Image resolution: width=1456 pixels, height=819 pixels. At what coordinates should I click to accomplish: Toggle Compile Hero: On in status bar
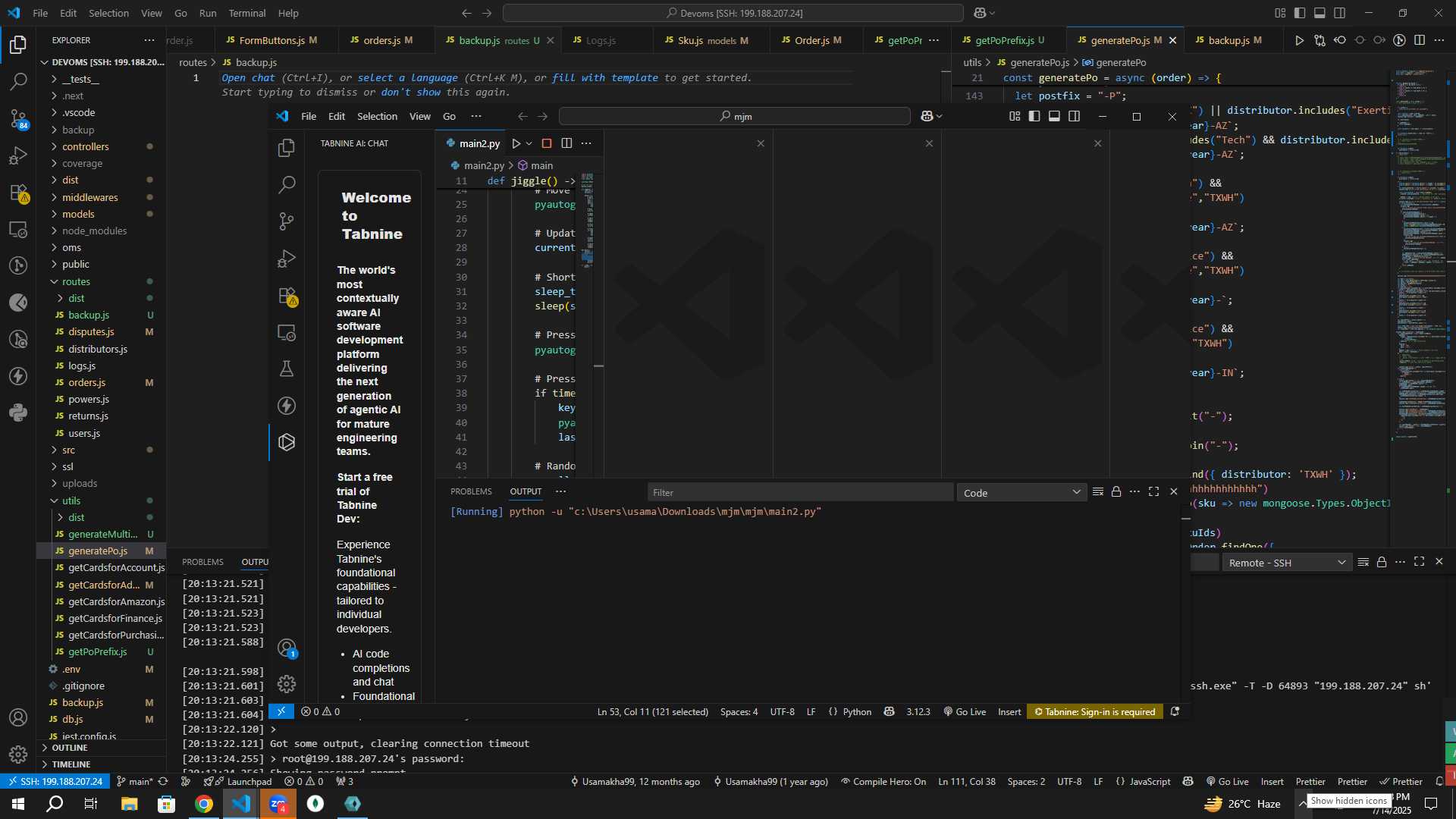coord(883,781)
